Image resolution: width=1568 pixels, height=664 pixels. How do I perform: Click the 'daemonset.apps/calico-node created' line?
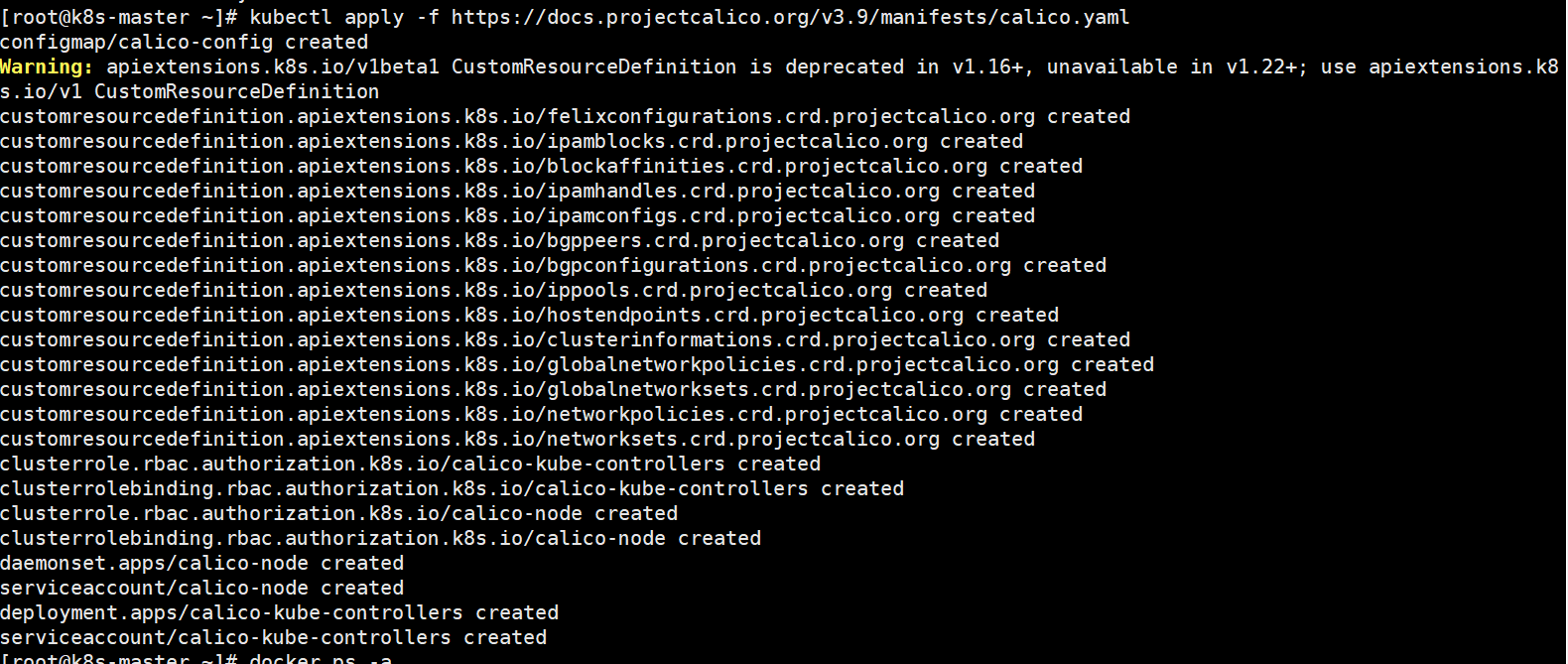pos(201,563)
